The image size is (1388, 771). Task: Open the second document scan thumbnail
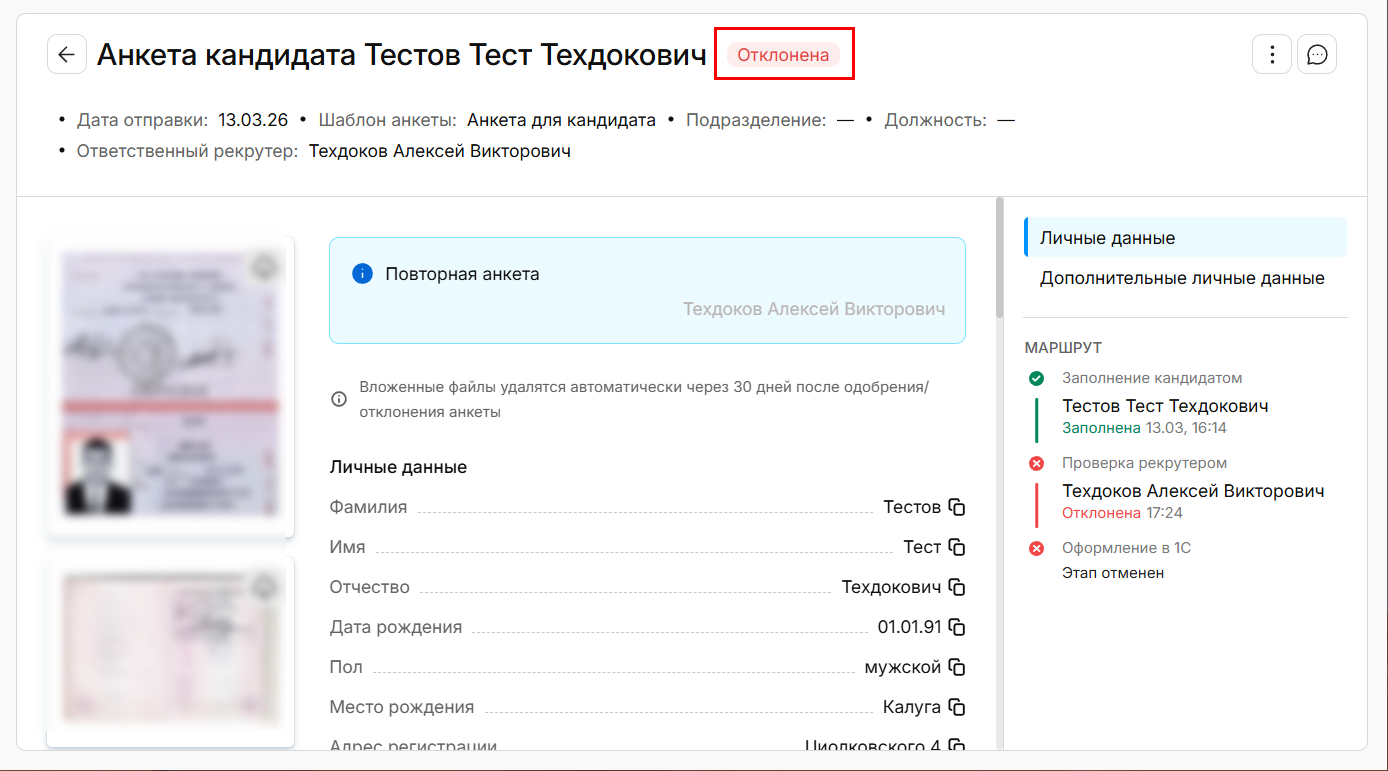coord(170,650)
